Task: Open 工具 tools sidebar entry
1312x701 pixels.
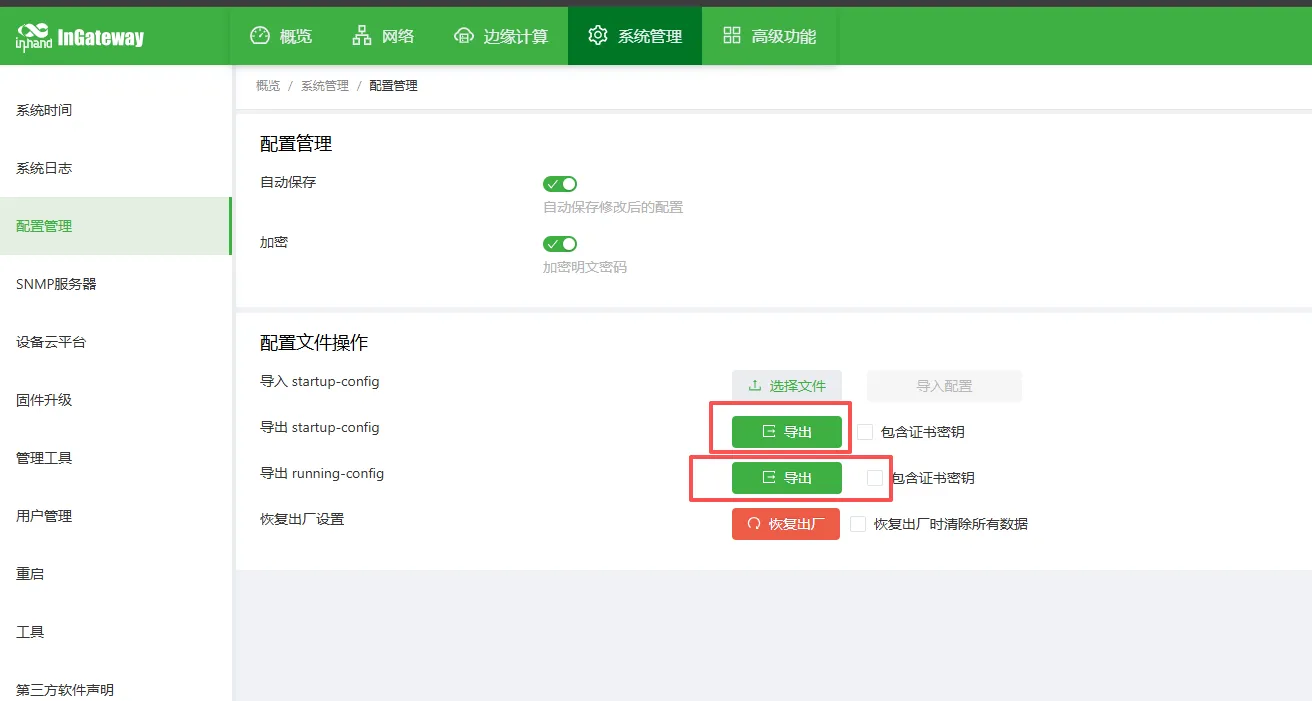Action: pos(115,632)
